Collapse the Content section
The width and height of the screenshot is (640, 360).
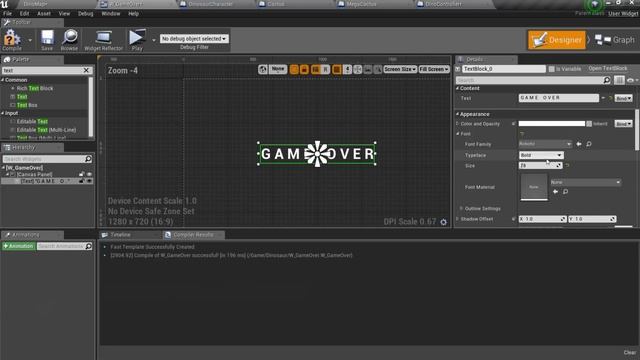[x=458, y=88]
